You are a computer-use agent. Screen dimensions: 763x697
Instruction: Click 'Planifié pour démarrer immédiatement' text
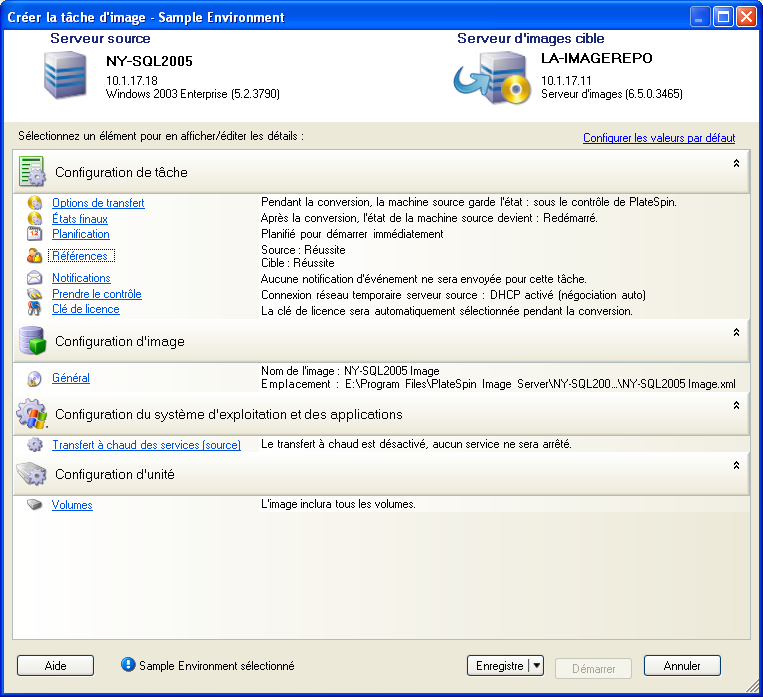click(x=352, y=234)
